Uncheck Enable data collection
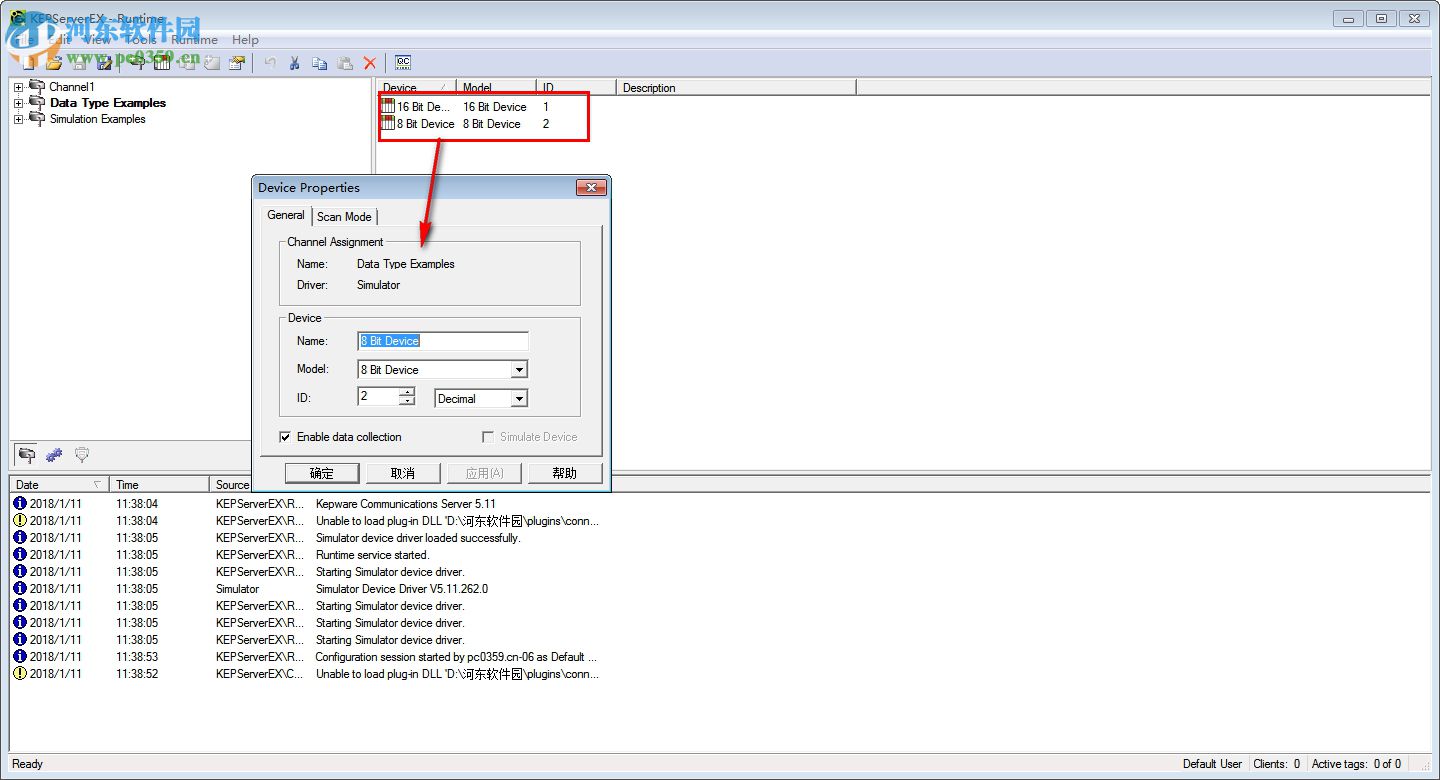The height and width of the screenshot is (780, 1440). pos(285,437)
